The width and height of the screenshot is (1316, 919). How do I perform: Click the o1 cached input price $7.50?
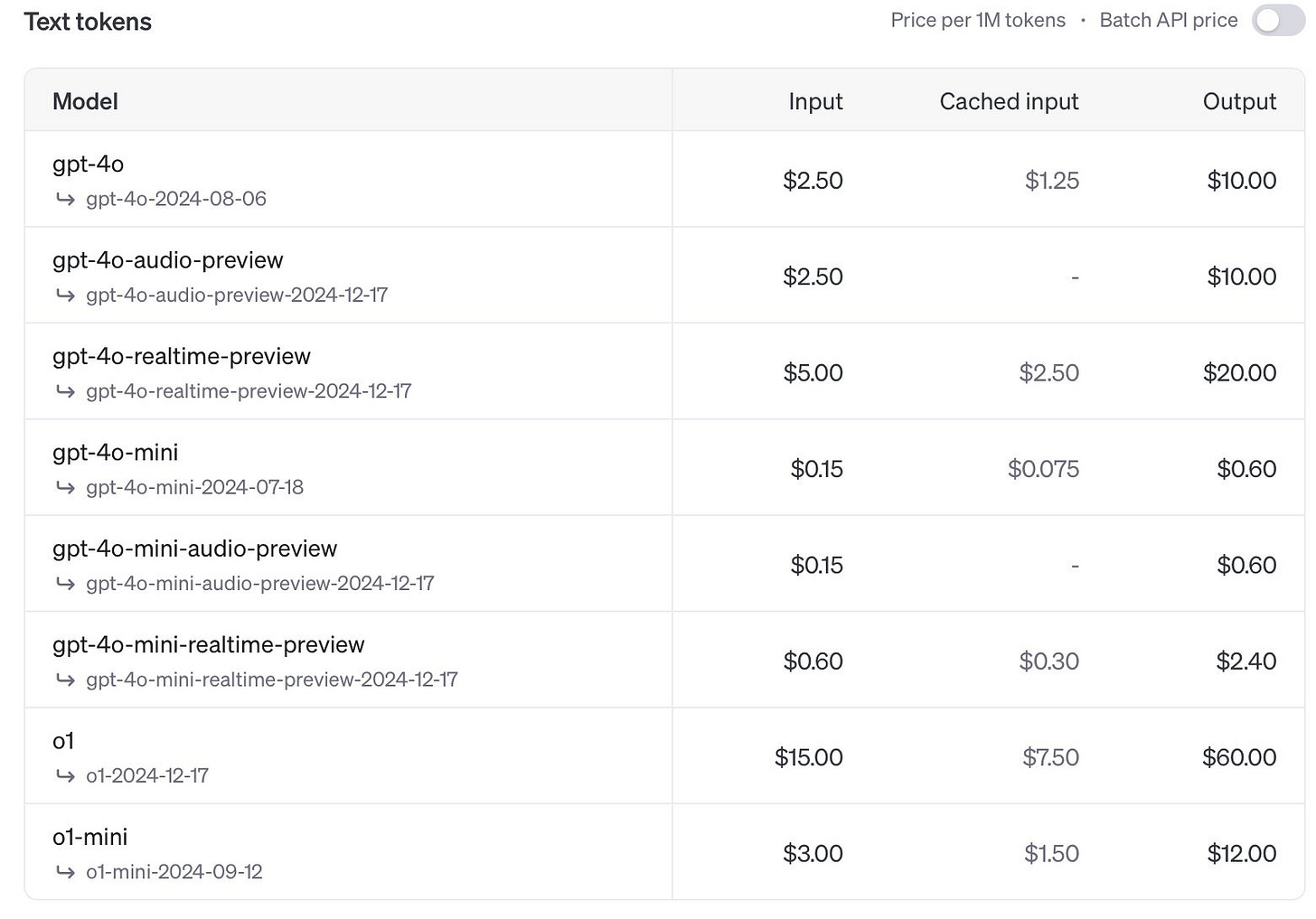1050,757
